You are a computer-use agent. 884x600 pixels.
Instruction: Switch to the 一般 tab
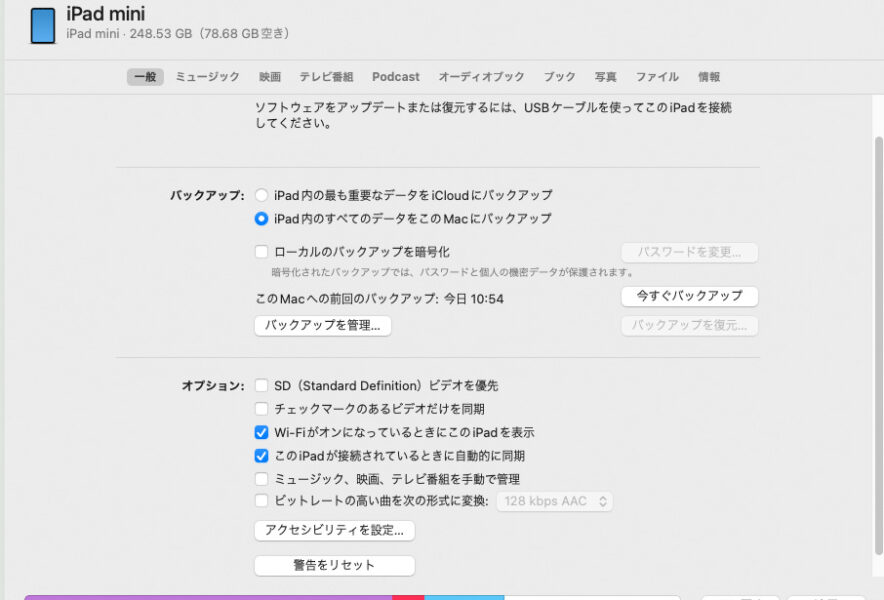point(145,77)
